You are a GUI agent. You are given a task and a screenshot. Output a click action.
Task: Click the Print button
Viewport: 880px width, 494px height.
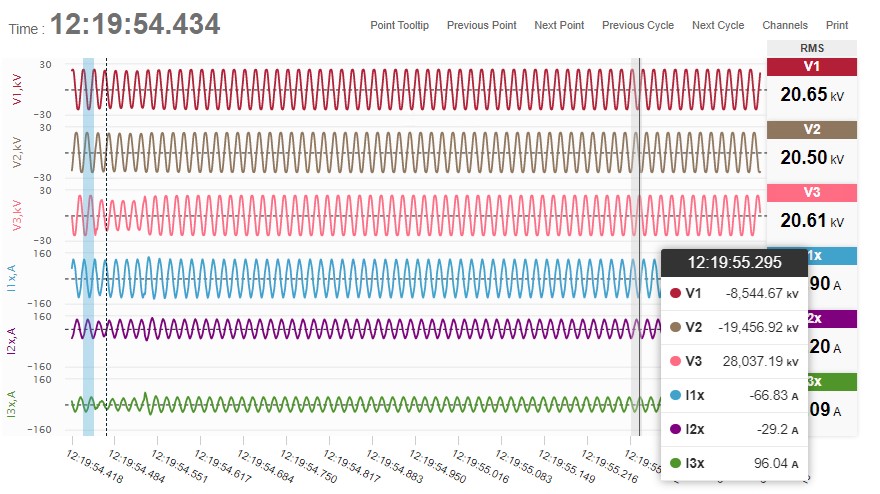pos(836,25)
